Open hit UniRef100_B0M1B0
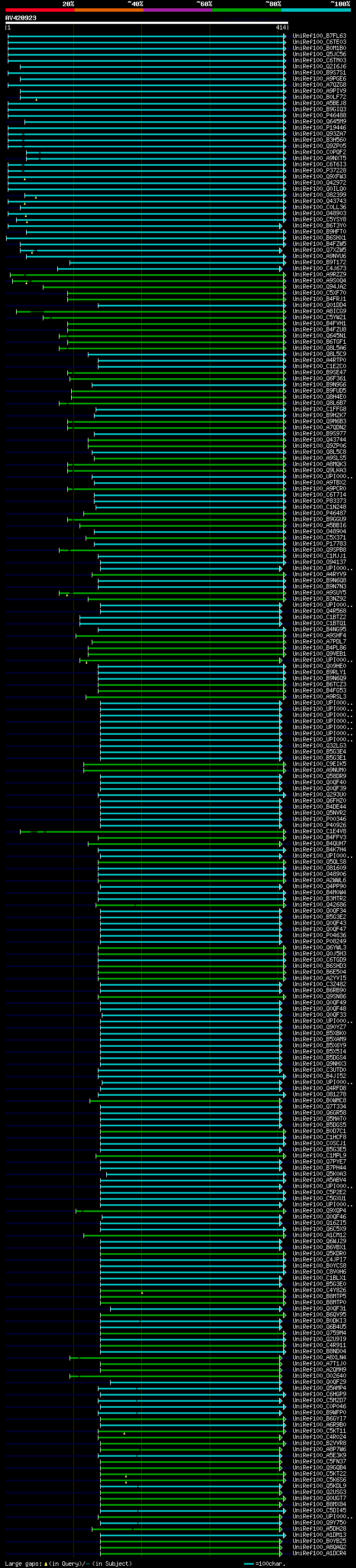Screen dimensions: 356x1568 tap(319, 48)
